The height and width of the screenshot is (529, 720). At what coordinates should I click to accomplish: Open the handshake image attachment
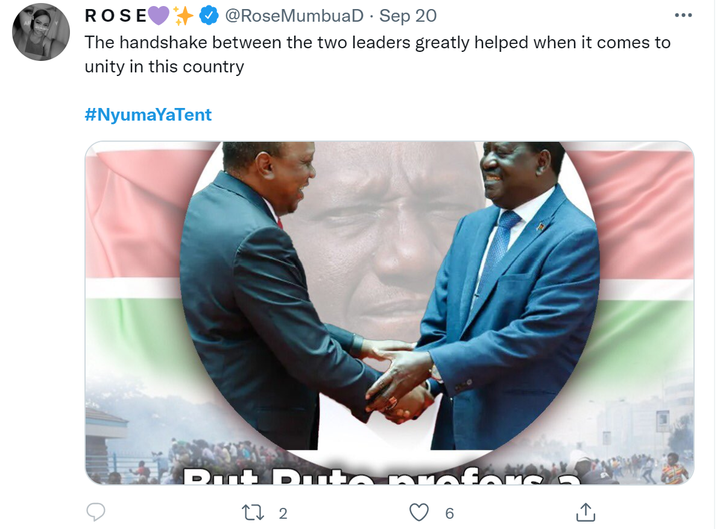(x=389, y=313)
